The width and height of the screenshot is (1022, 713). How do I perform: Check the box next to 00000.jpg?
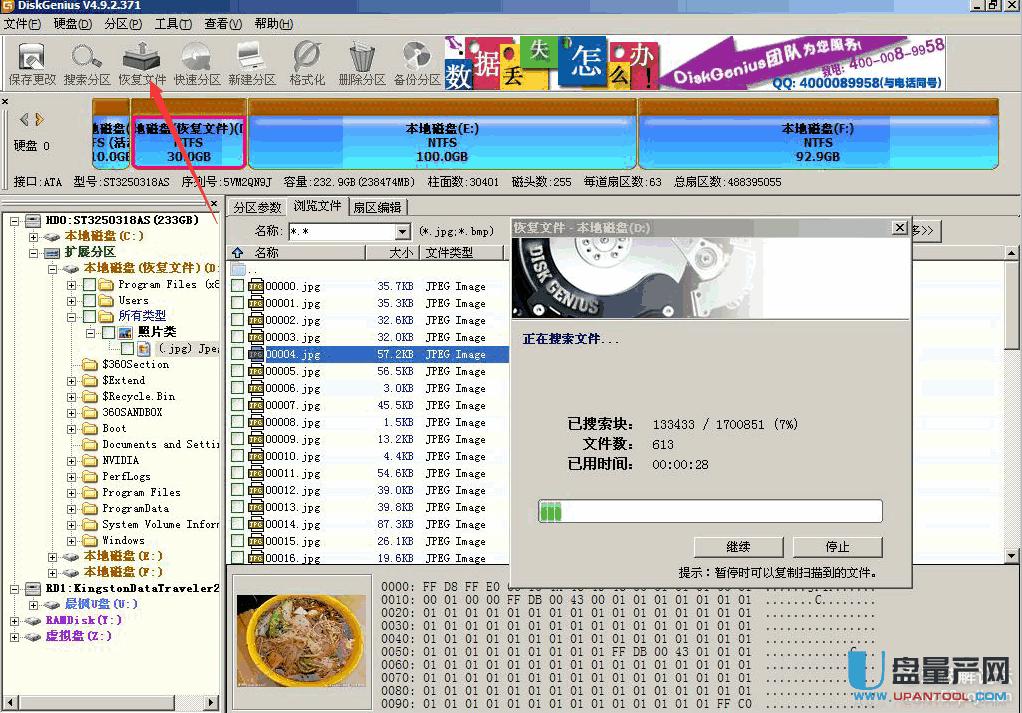pyautogui.click(x=237, y=286)
